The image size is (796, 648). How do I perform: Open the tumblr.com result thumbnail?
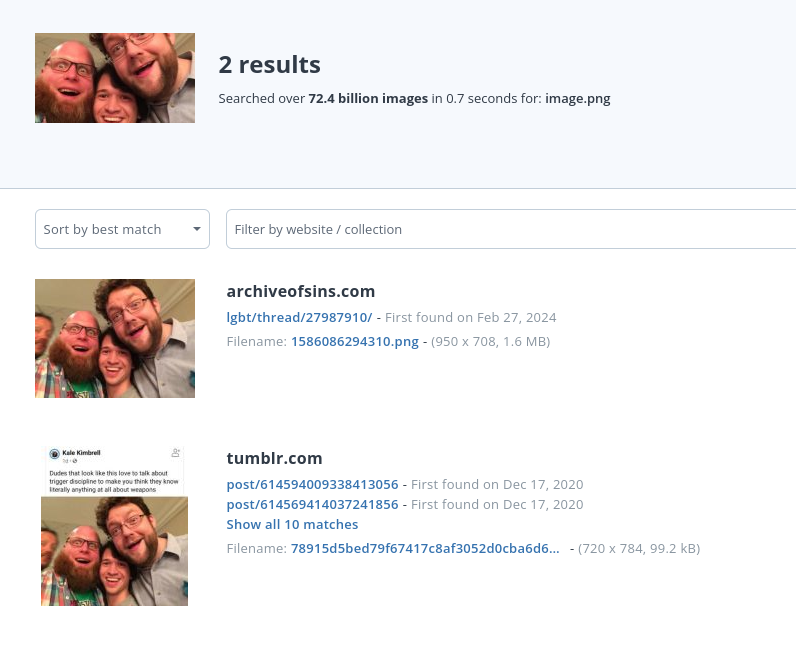click(x=115, y=526)
